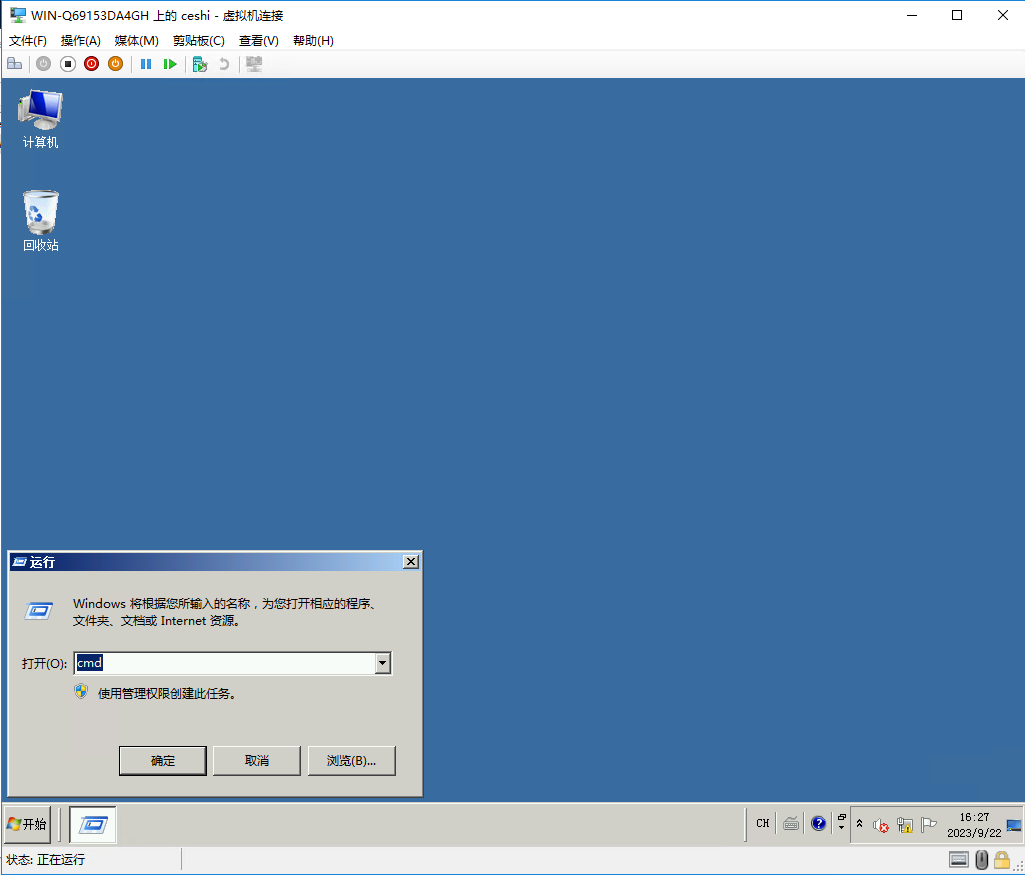Click the muted volume tray icon
1025x875 pixels.
[x=881, y=825]
